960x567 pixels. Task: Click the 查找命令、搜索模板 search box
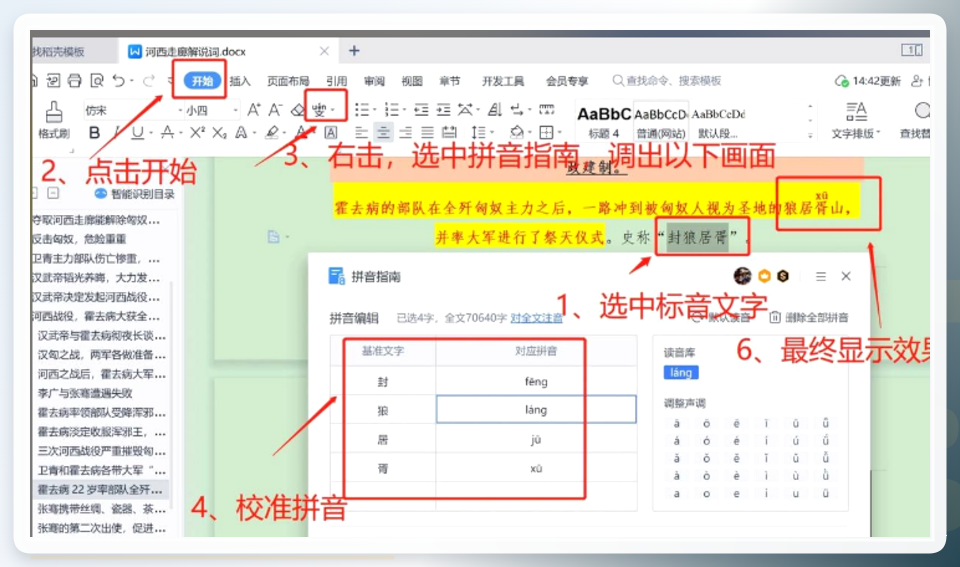click(667, 81)
